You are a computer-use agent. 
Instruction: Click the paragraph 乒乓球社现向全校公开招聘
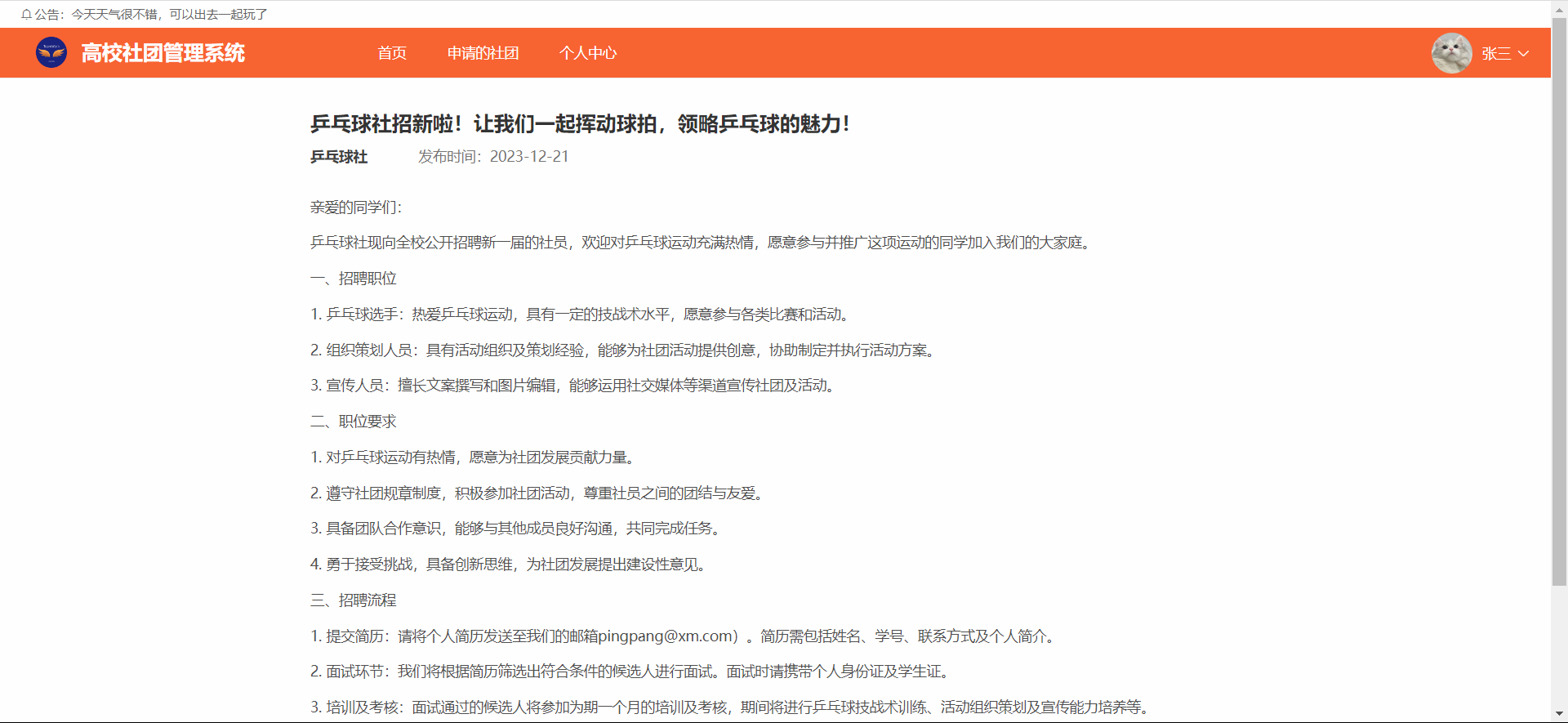(703, 243)
